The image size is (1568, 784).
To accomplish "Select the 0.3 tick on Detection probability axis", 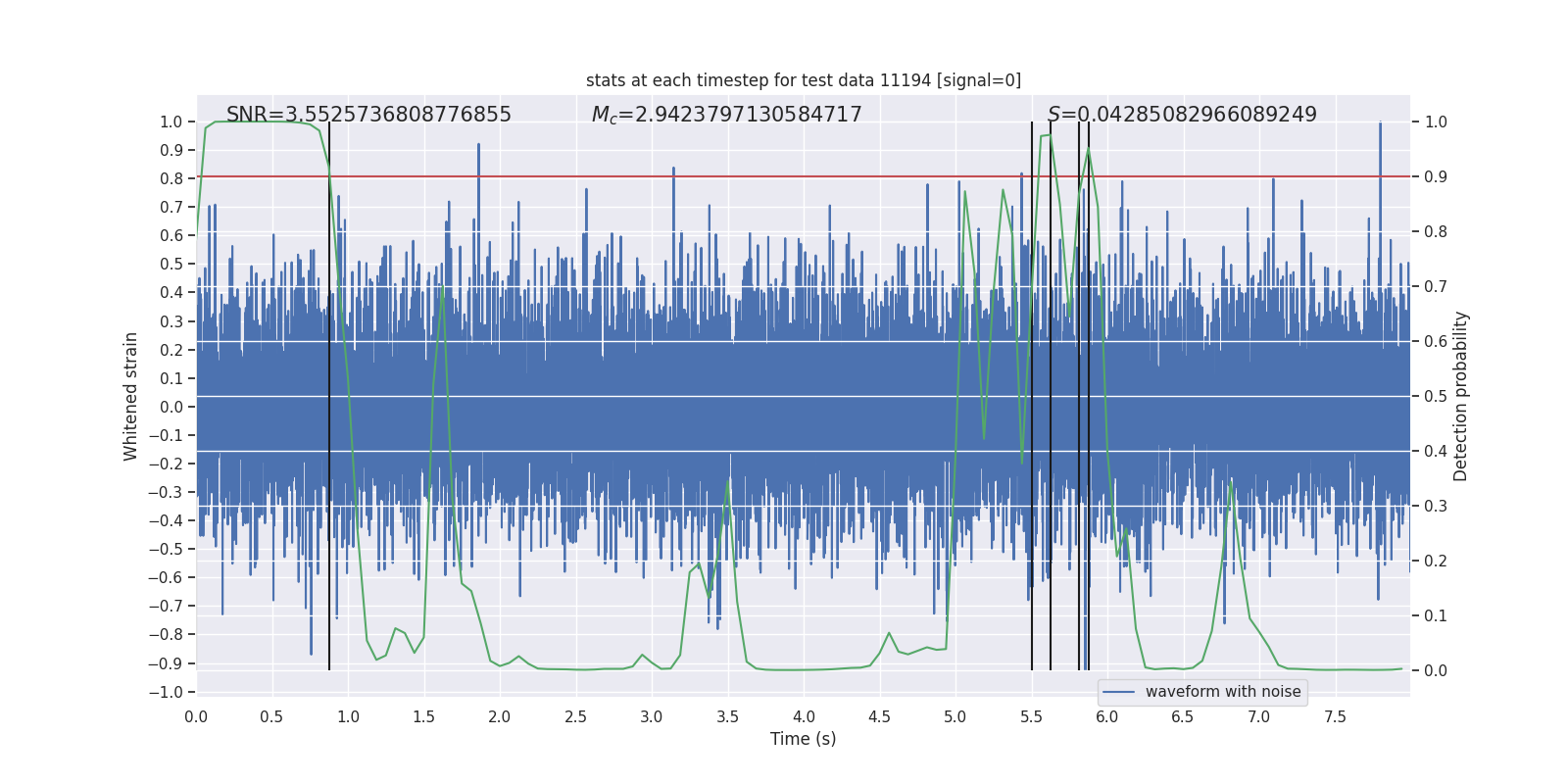I will (x=1436, y=506).
